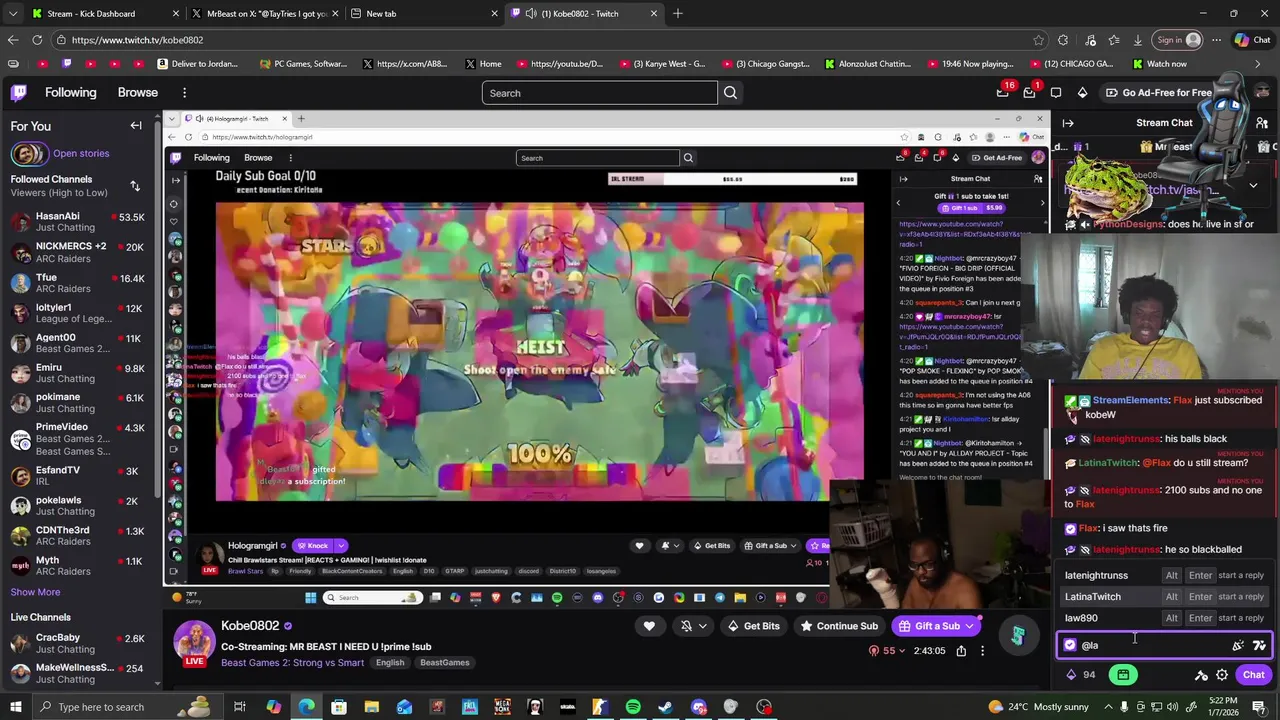Open Edge downloads icon

point(1138,40)
